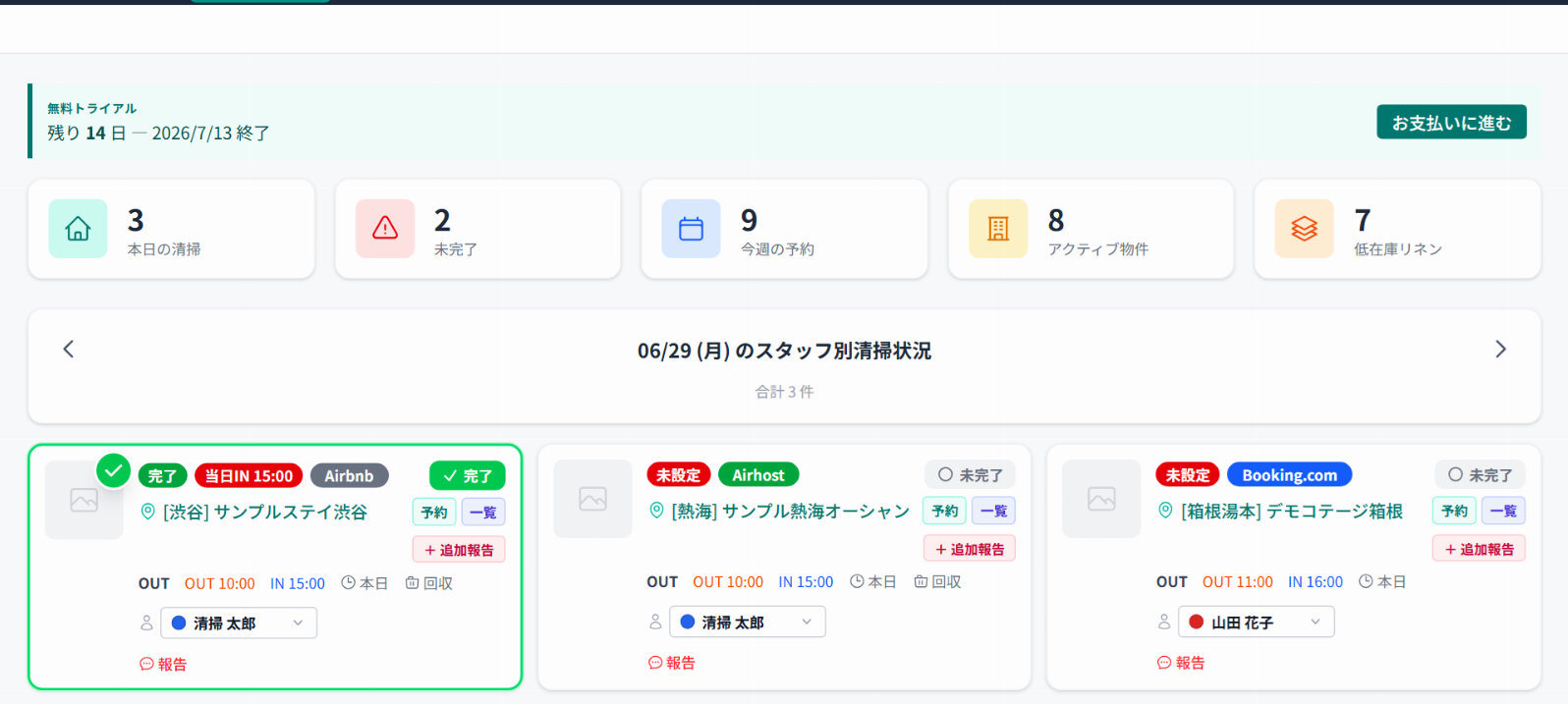The image size is (1568, 704).
Task: Click person icon on 渋谷 card
Action: pyautogui.click(x=146, y=623)
